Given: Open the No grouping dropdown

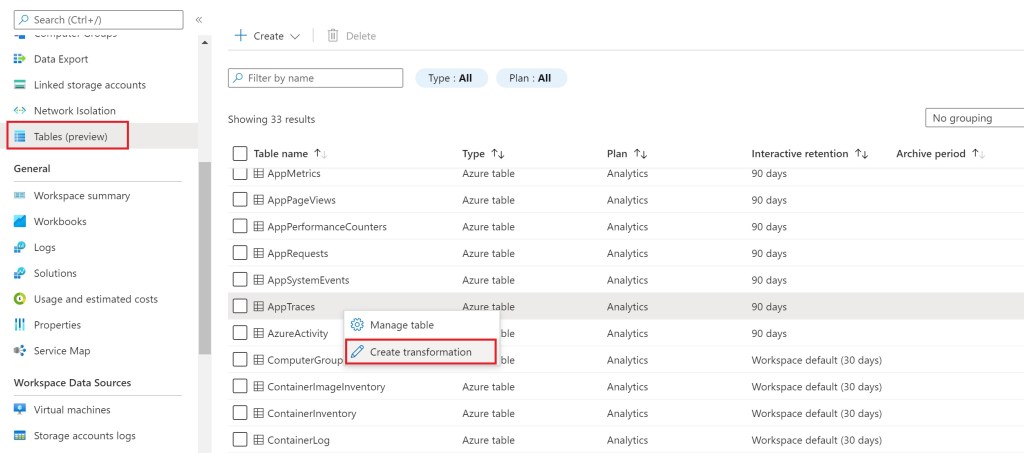Looking at the screenshot, I should (x=974, y=118).
